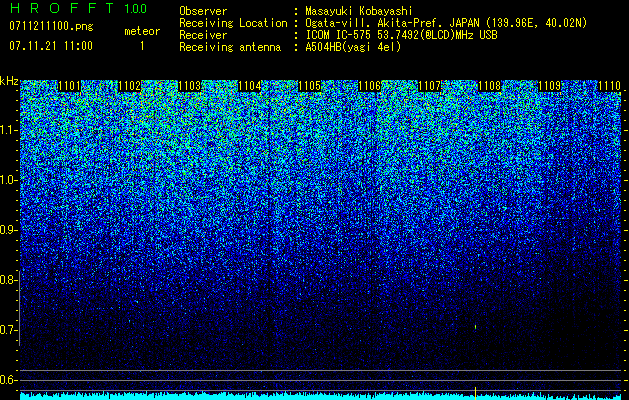The height and width of the screenshot is (400, 629).
Task: Click the 1105 time marker
Action: click(310, 86)
